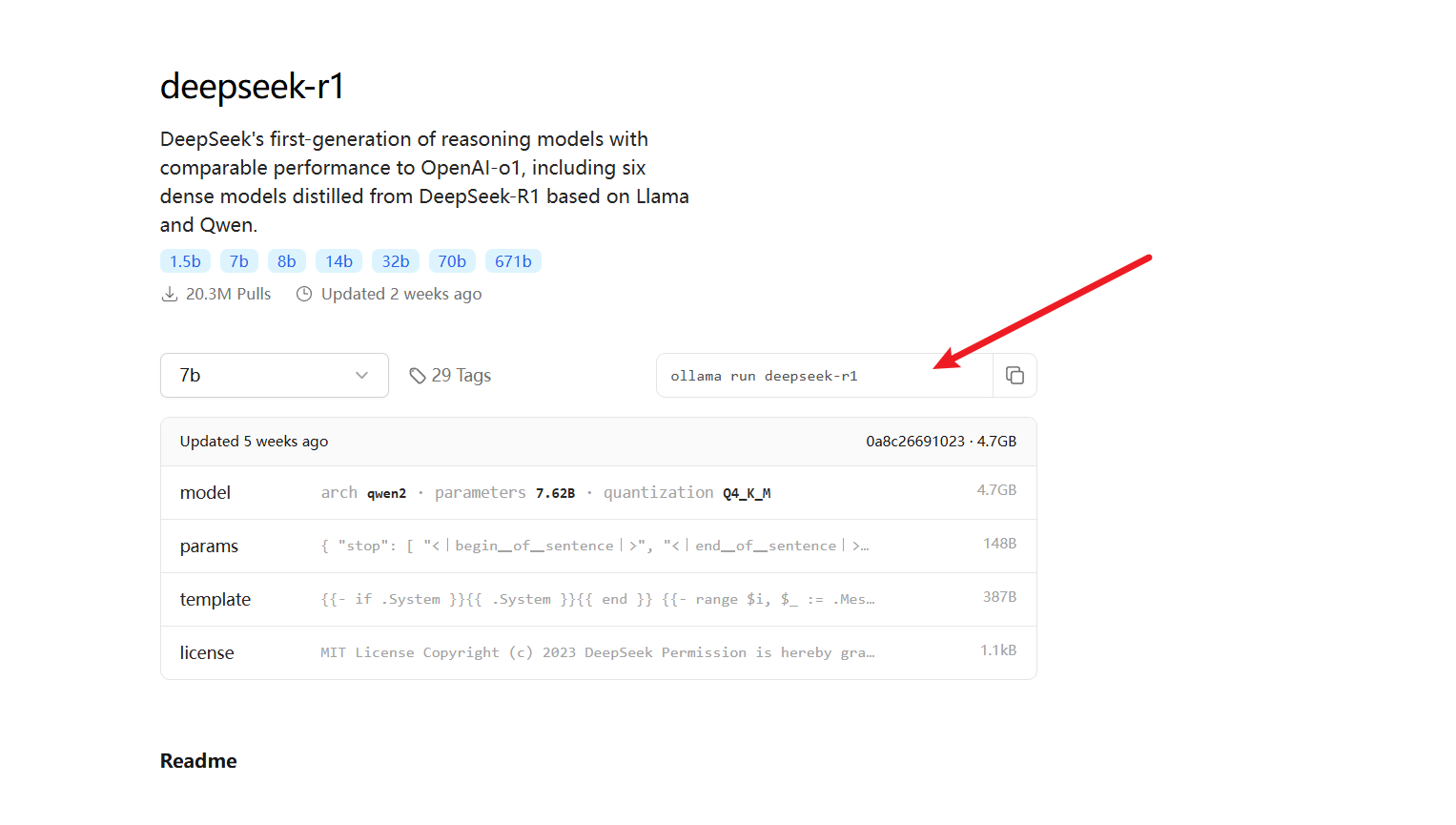Click the 387B size in template row
The width and height of the screenshot is (1456, 825).
click(x=1000, y=597)
